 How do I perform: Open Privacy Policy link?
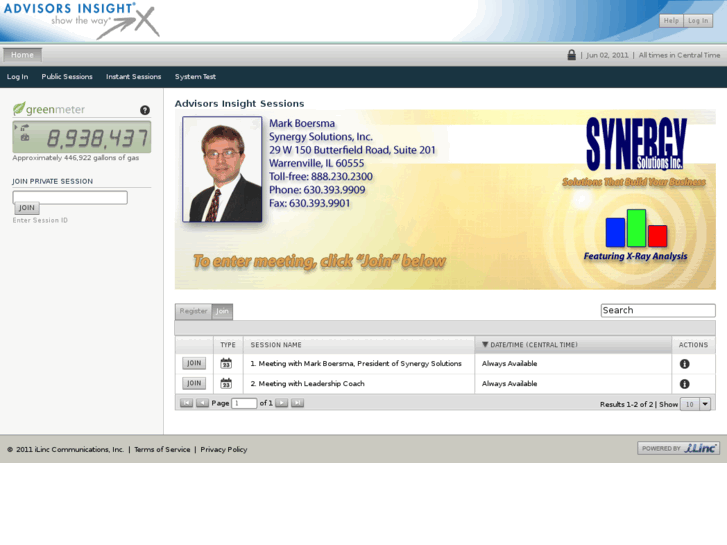[223, 449]
